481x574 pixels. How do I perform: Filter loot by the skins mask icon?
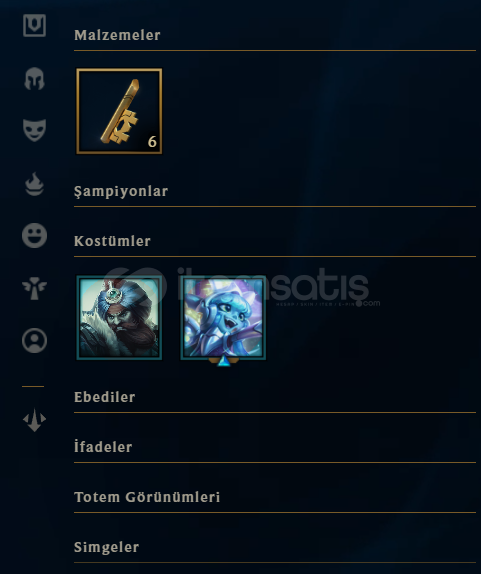coord(34,130)
